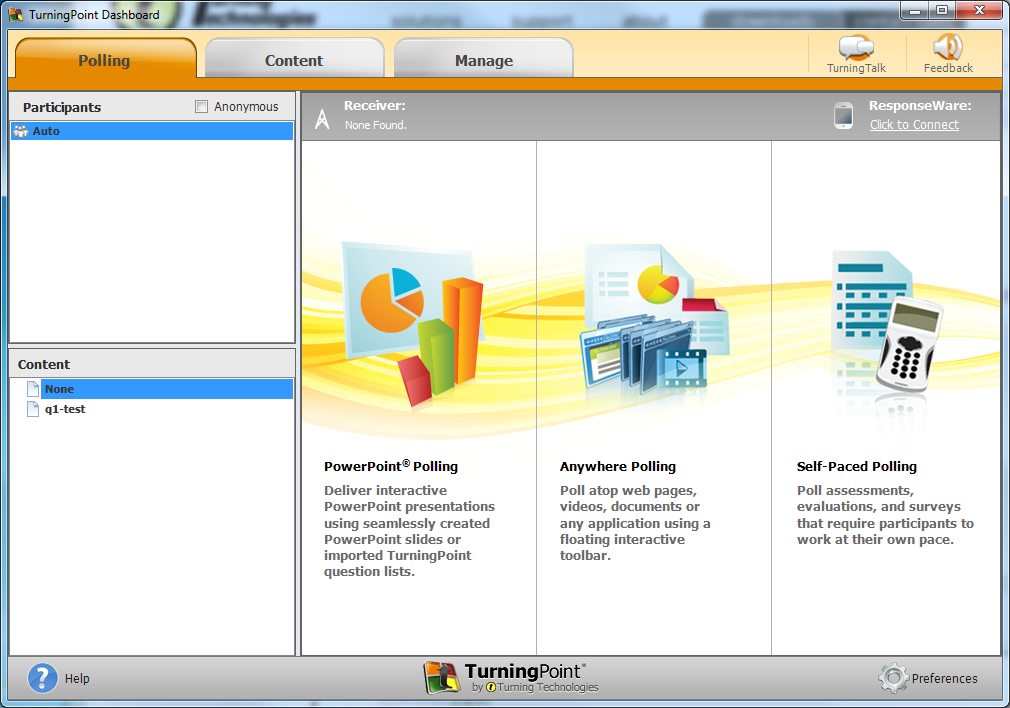Viewport: 1010px width, 708px height.
Task: Select the Polling tab
Action: click(105, 60)
